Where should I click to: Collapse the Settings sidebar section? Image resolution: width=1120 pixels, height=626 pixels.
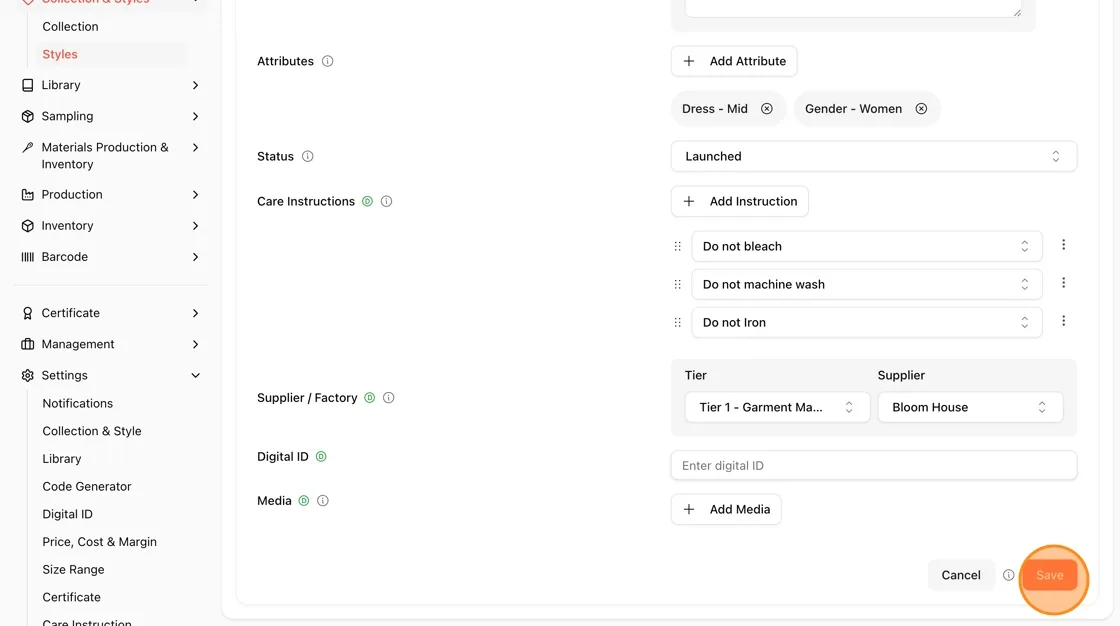click(x=111, y=375)
